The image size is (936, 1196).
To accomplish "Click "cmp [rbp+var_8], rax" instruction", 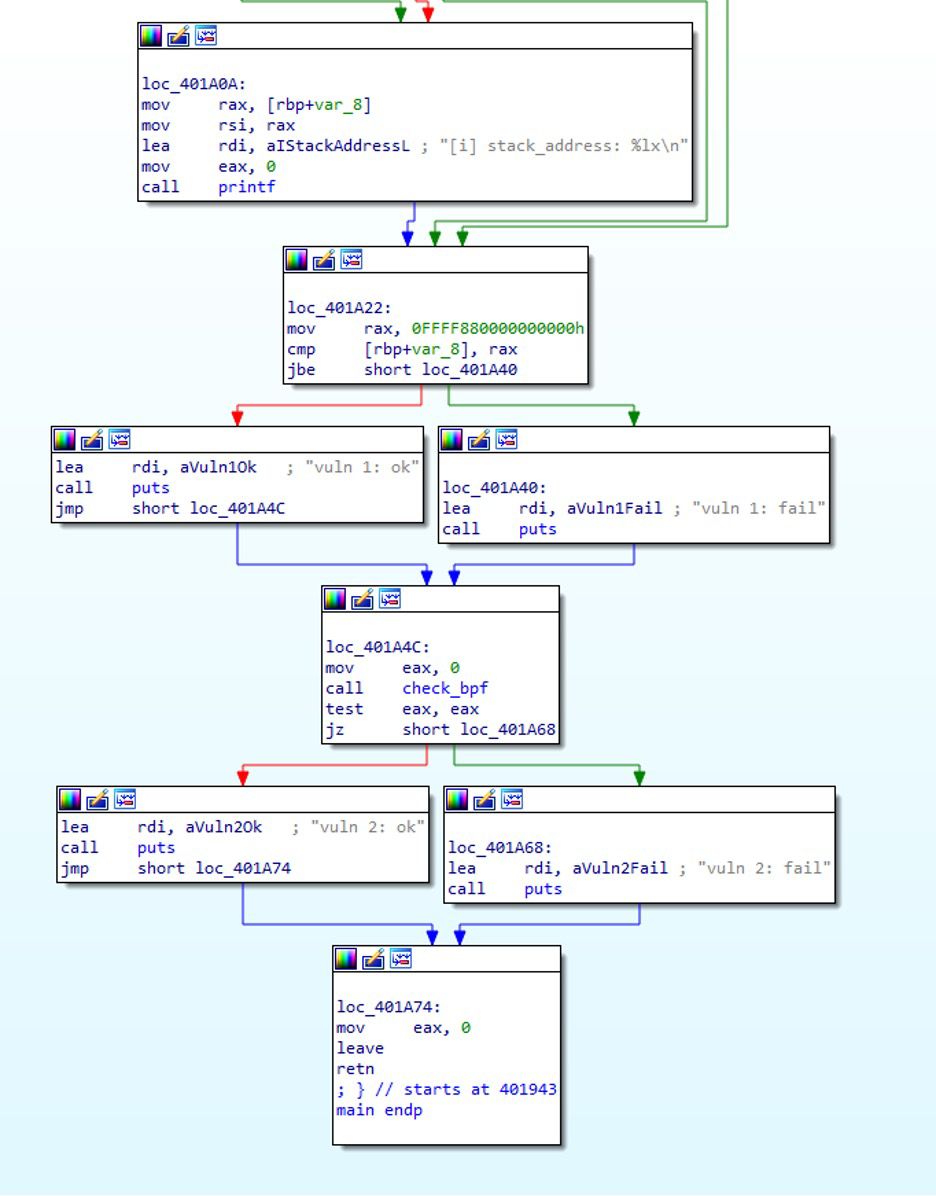I will (402, 349).
